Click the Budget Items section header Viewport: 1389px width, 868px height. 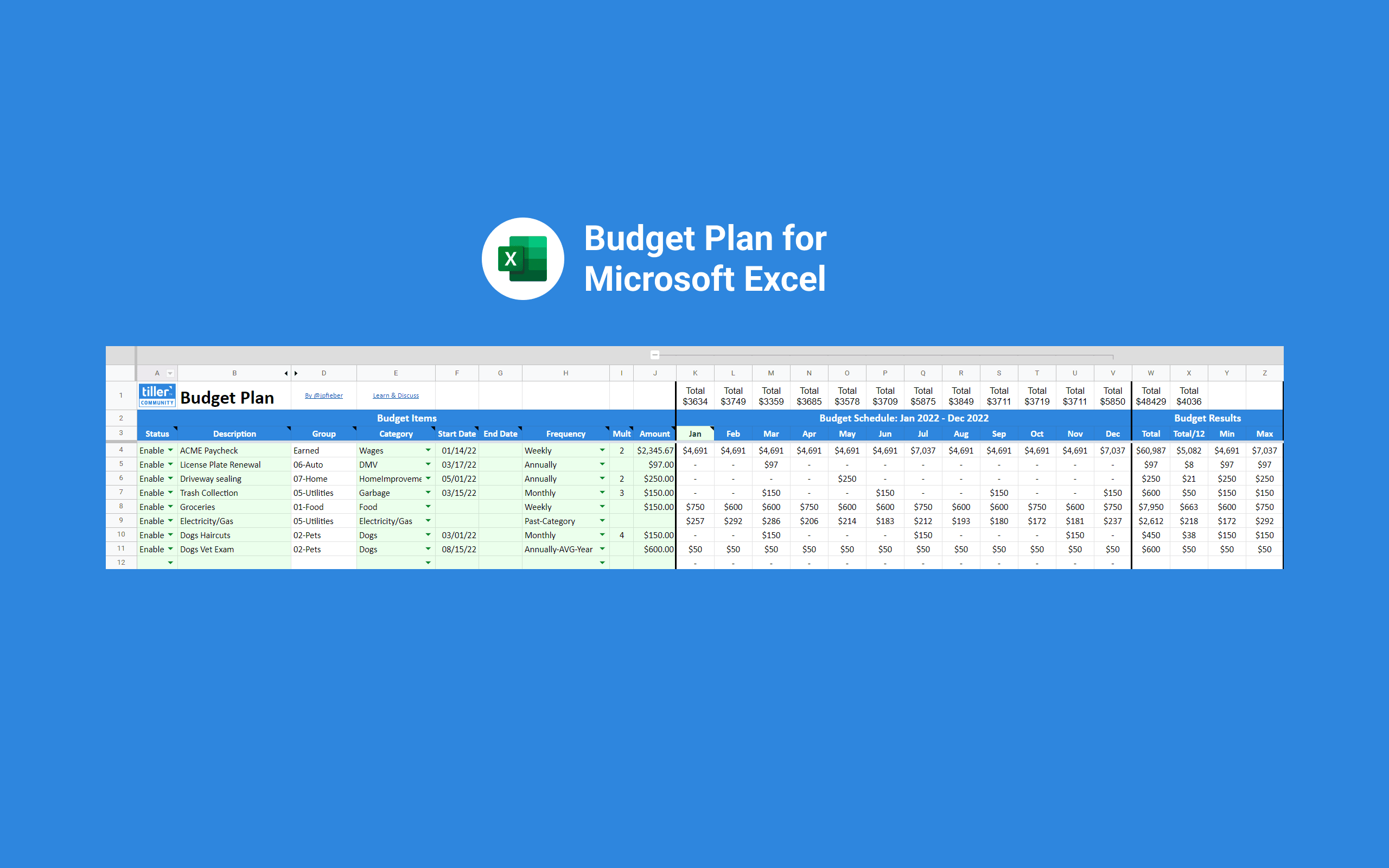(406, 418)
